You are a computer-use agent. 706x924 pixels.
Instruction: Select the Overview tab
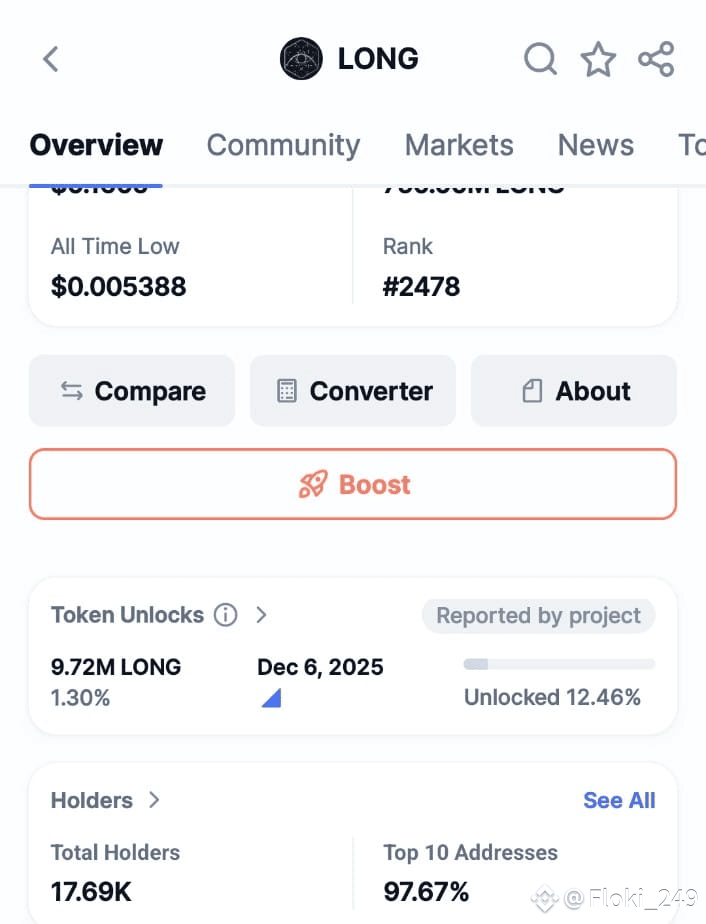(96, 145)
